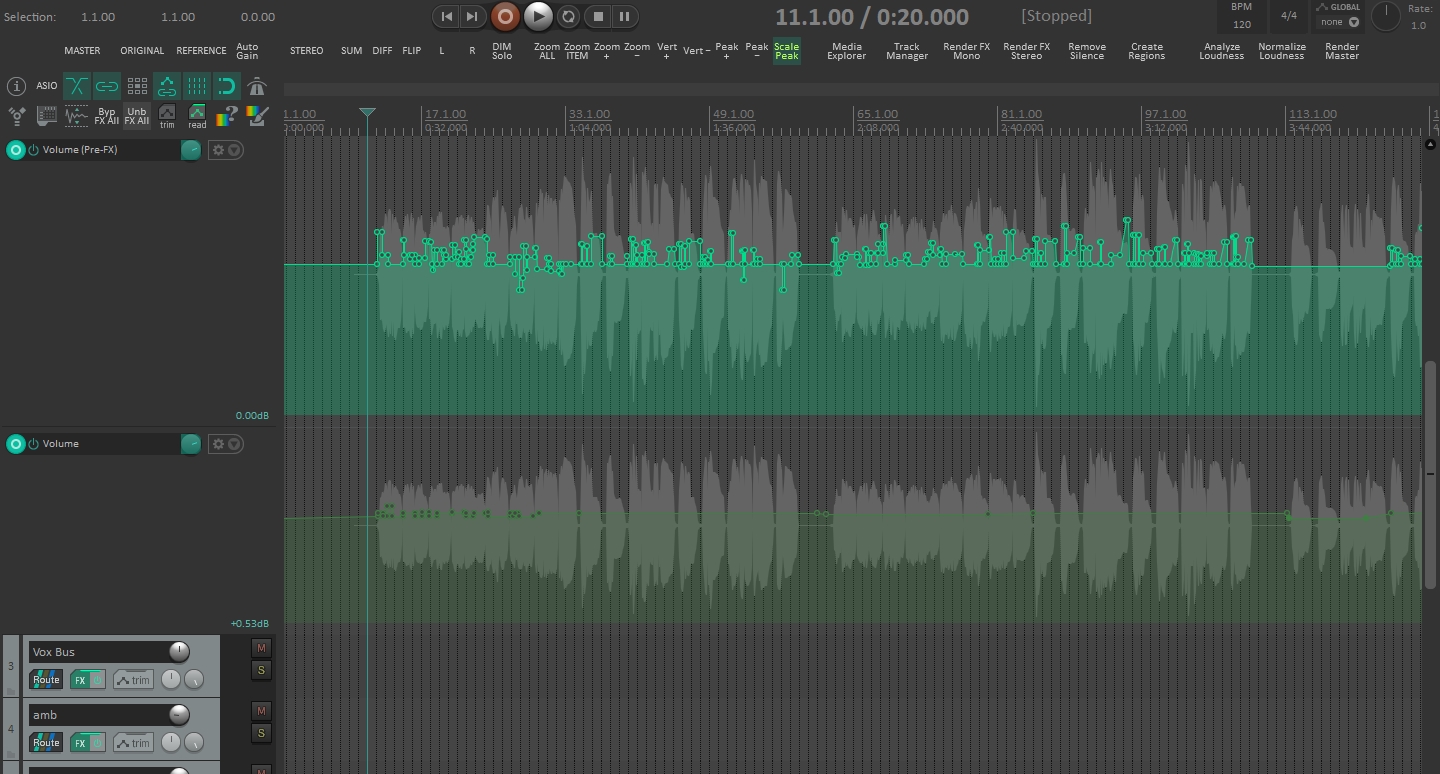Click Byp FX All button
1440x774 pixels.
[x=107, y=116]
